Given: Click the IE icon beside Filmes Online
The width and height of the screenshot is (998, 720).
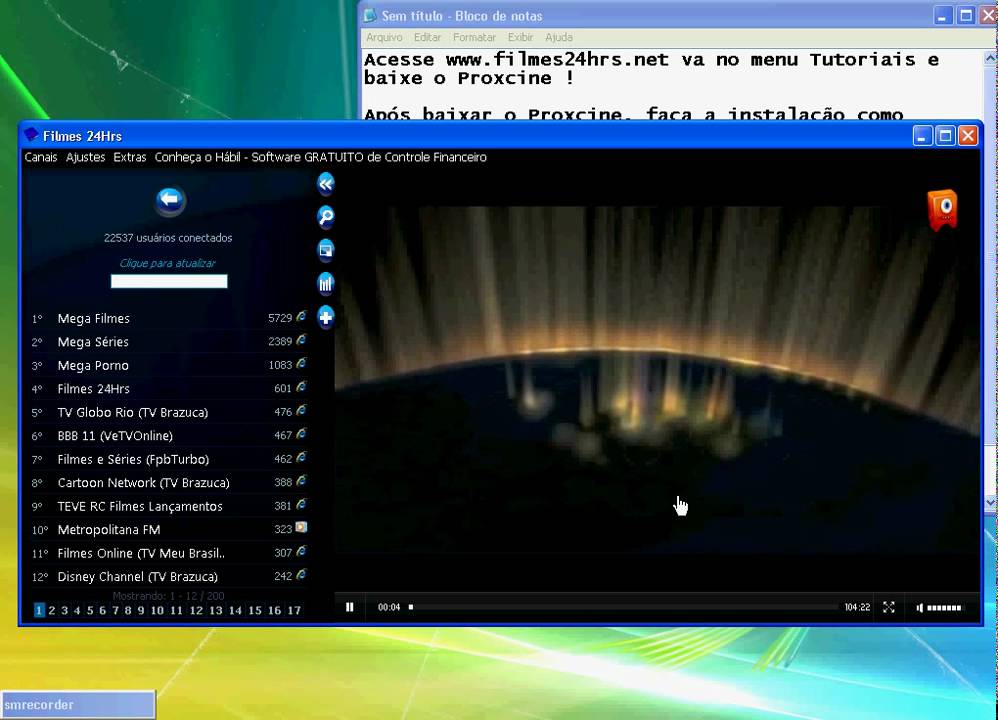Looking at the screenshot, I should click(301, 551).
